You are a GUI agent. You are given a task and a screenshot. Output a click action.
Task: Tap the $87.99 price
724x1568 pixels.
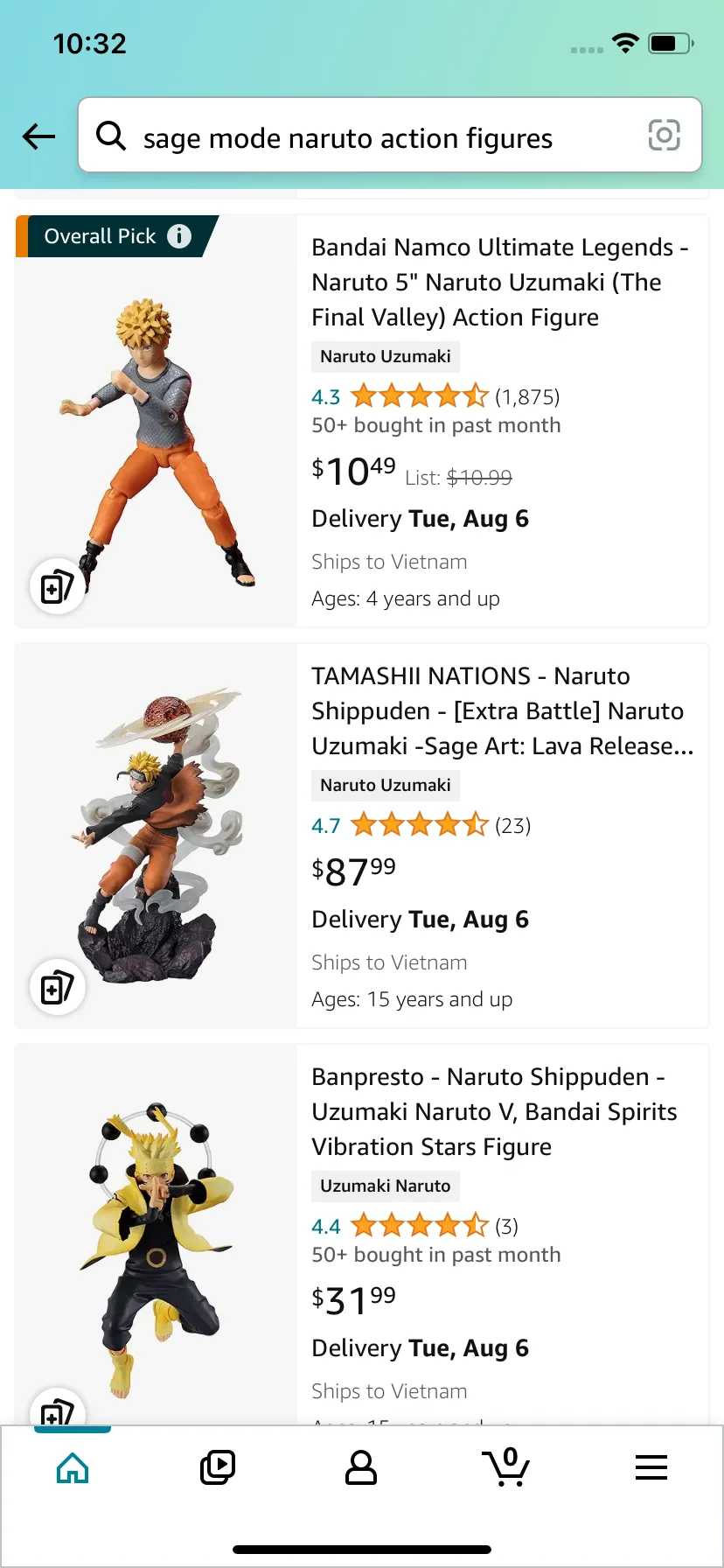click(x=354, y=871)
